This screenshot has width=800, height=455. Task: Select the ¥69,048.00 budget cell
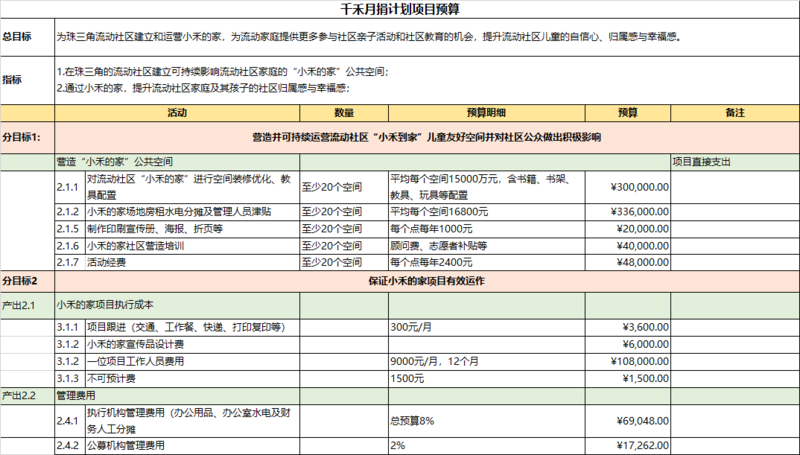pyautogui.click(x=628, y=421)
